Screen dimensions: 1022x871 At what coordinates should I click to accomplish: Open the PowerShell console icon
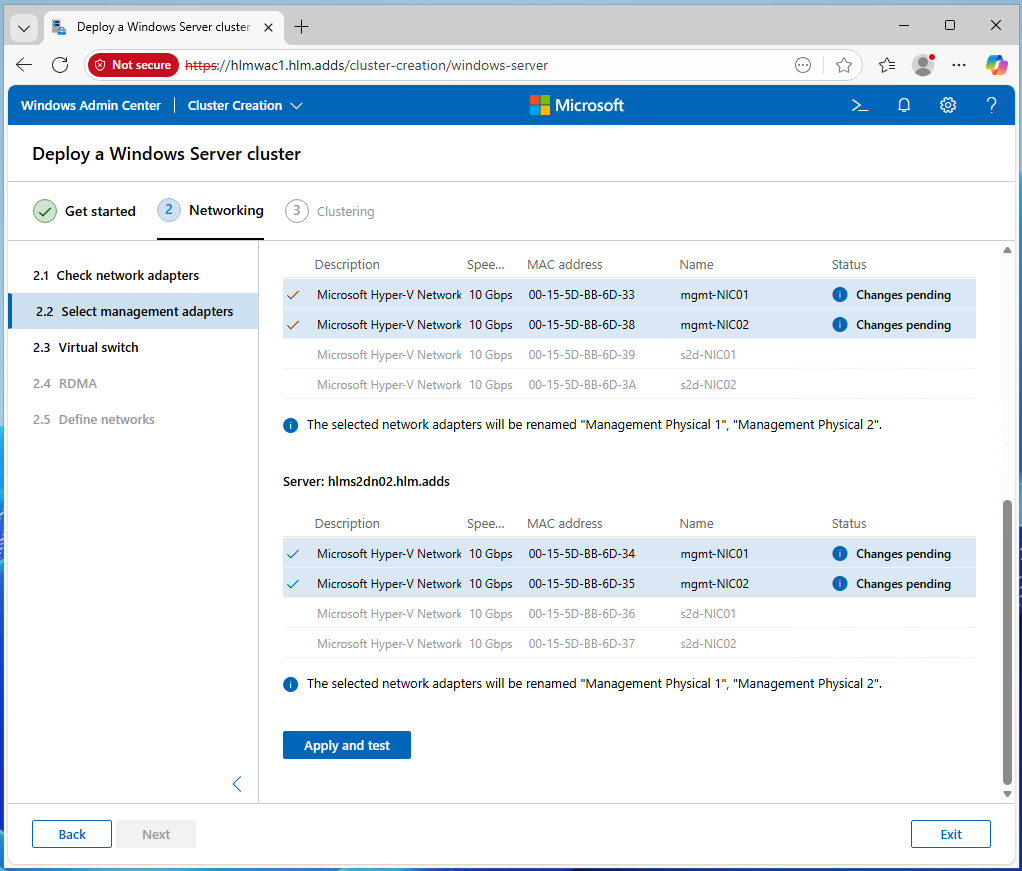859,105
